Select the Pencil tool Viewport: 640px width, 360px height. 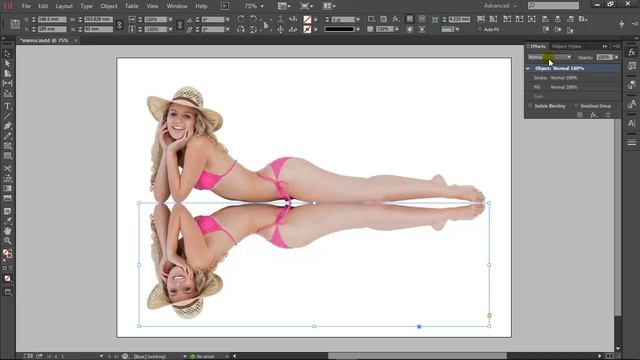(x=7, y=136)
